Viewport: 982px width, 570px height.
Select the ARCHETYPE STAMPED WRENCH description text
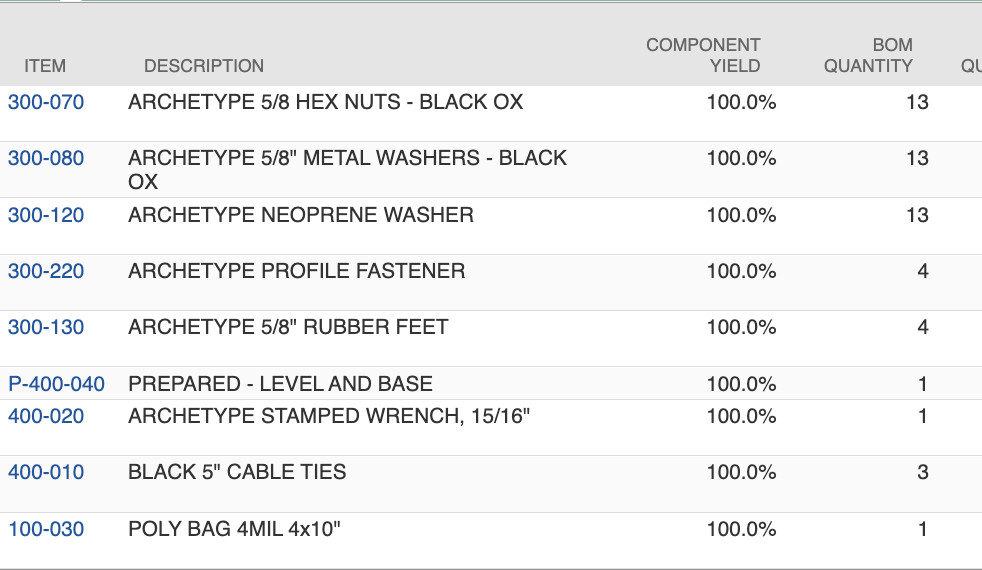(329, 416)
